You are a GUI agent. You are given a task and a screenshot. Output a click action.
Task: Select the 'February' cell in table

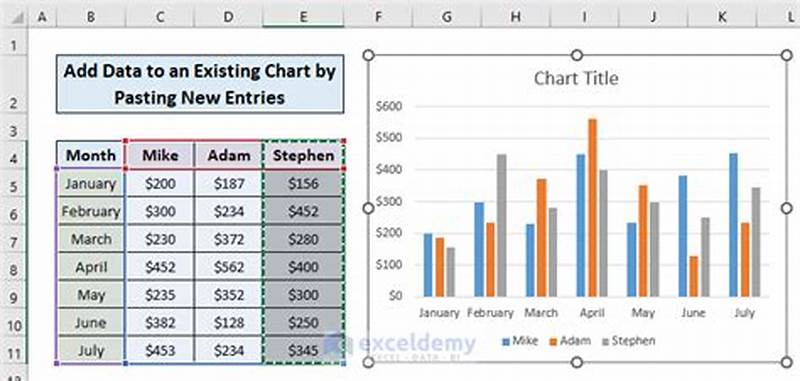point(91,211)
